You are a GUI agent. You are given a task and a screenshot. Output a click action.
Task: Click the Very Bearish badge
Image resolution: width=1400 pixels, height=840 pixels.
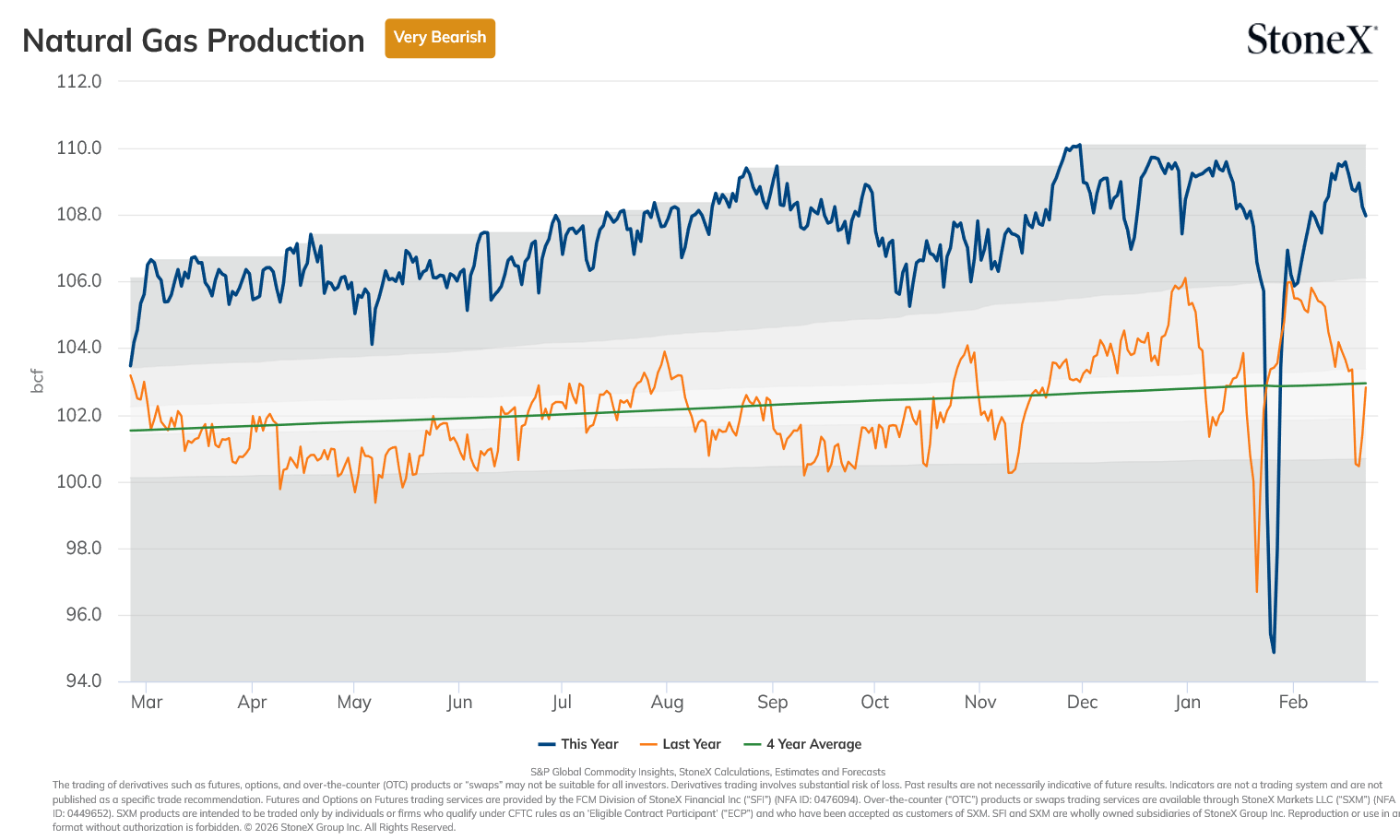tap(440, 38)
